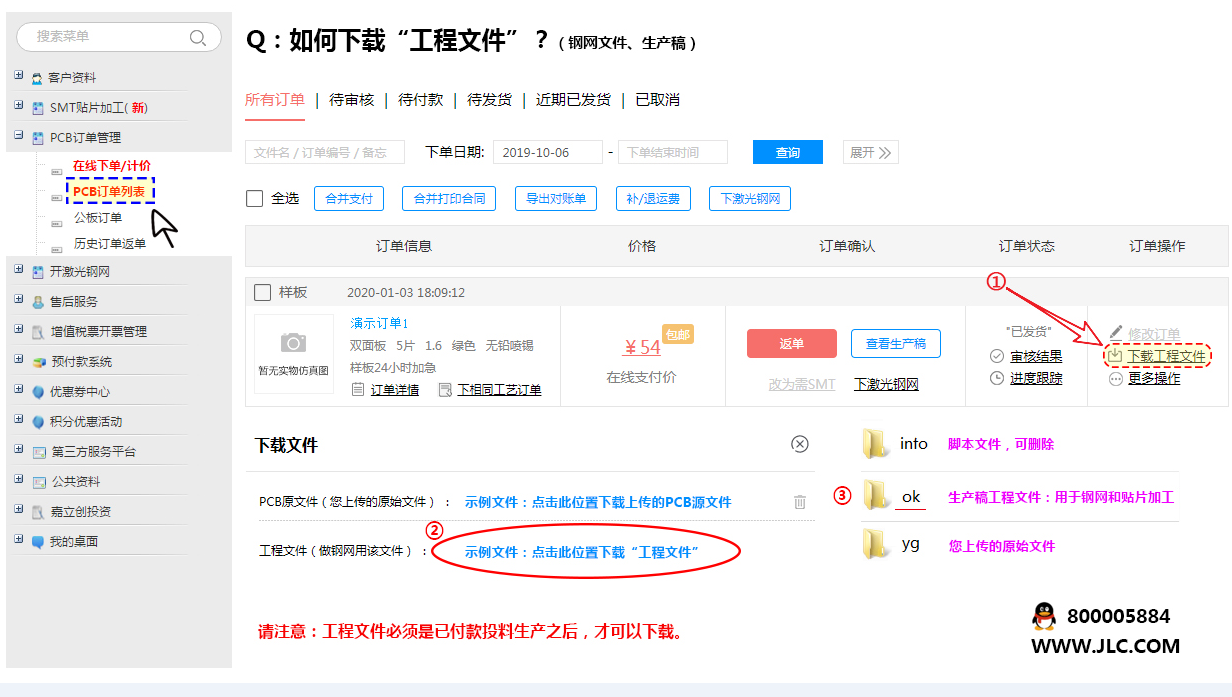Toggle the select all checkbox
Viewport: 1232px width, 697px height.
[255, 199]
